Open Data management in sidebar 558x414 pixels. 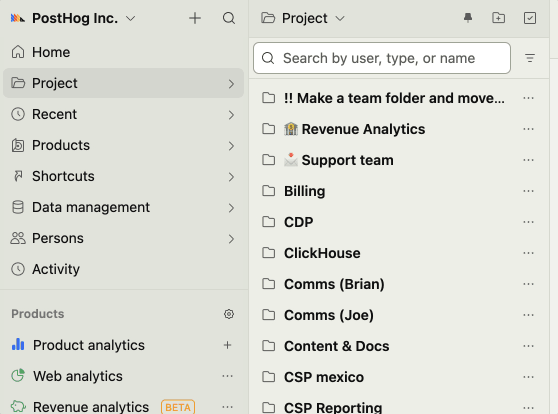[x=123, y=207]
